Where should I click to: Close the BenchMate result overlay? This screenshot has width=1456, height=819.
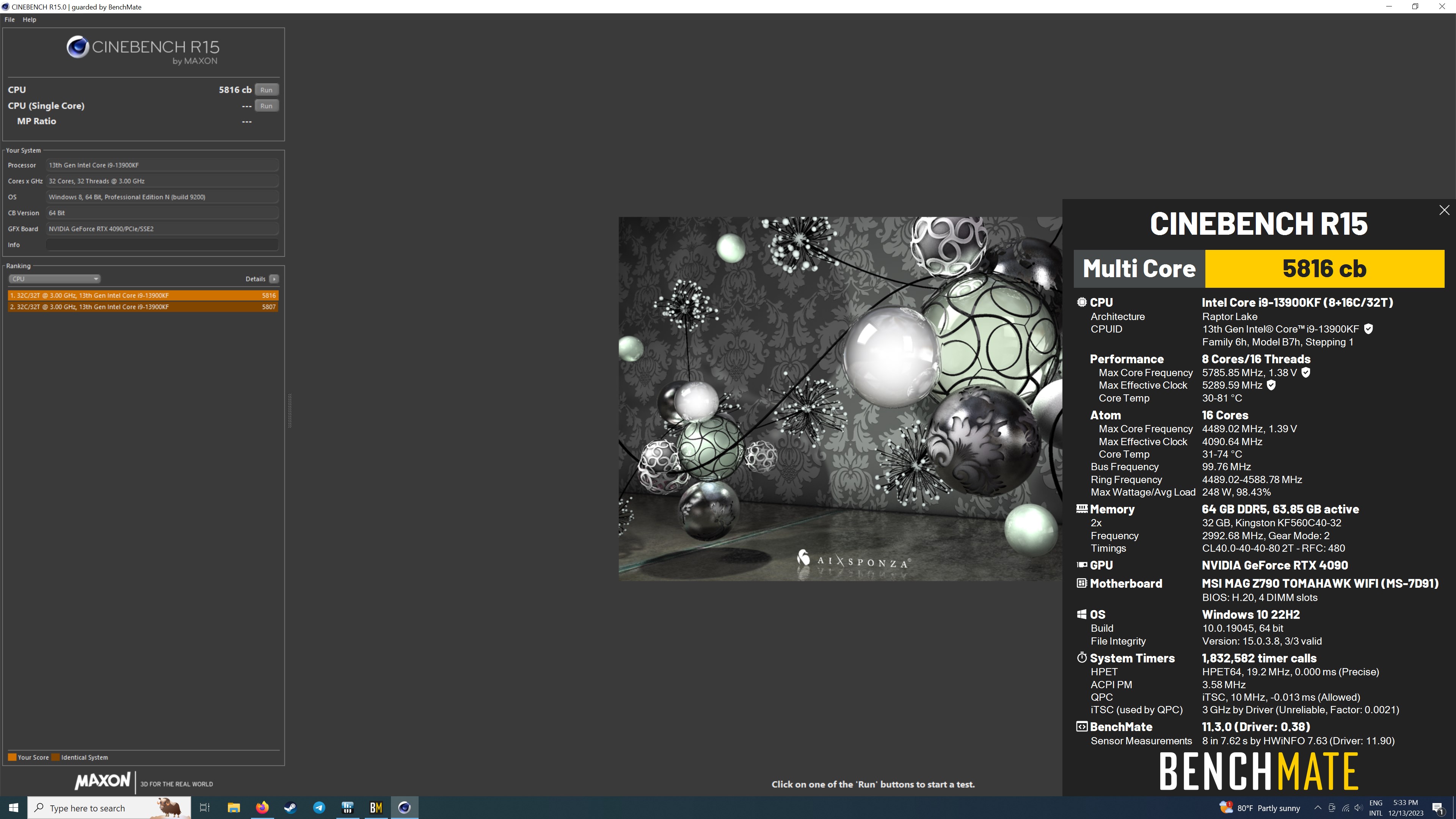[x=1444, y=210]
